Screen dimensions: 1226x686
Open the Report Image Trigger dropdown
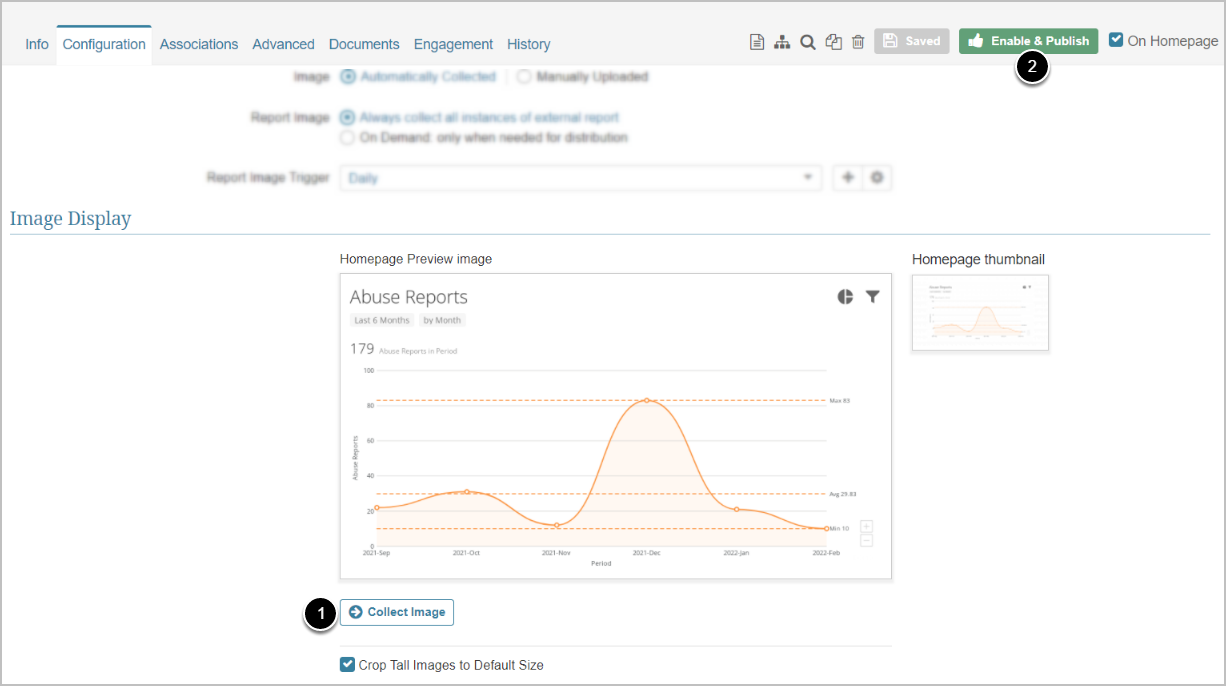(x=580, y=178)
